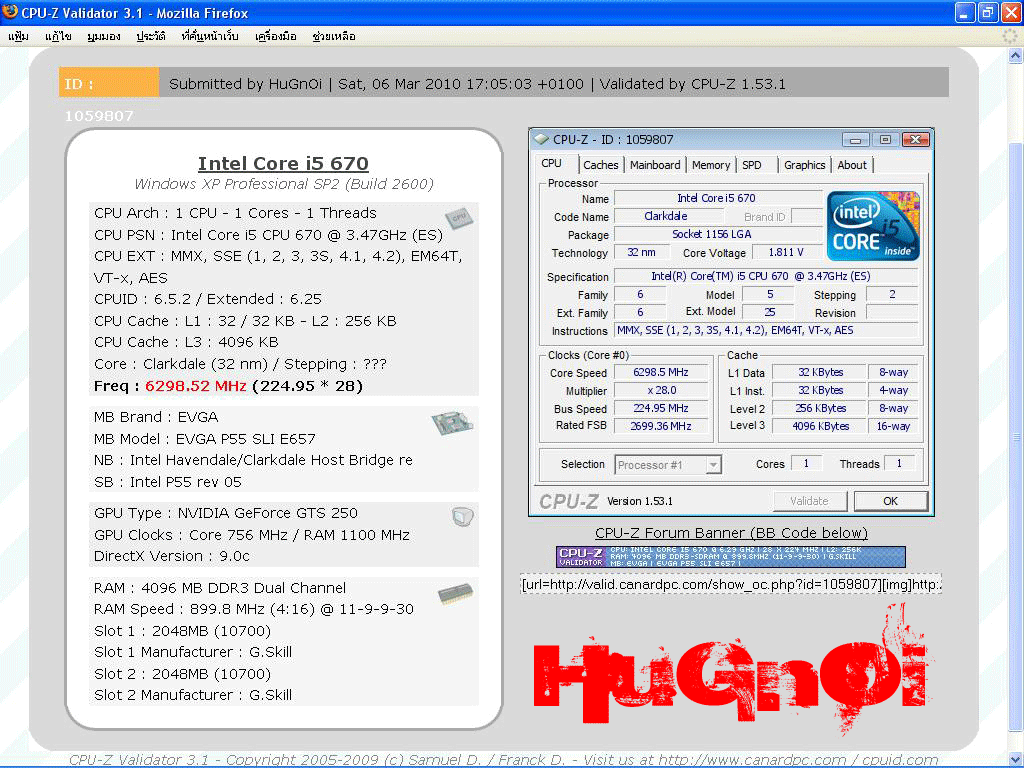This screenshot has height=768, width=1024.
Task: Open the ช่วยเหลือ (Help) menu
Action: tap(334, 36)
